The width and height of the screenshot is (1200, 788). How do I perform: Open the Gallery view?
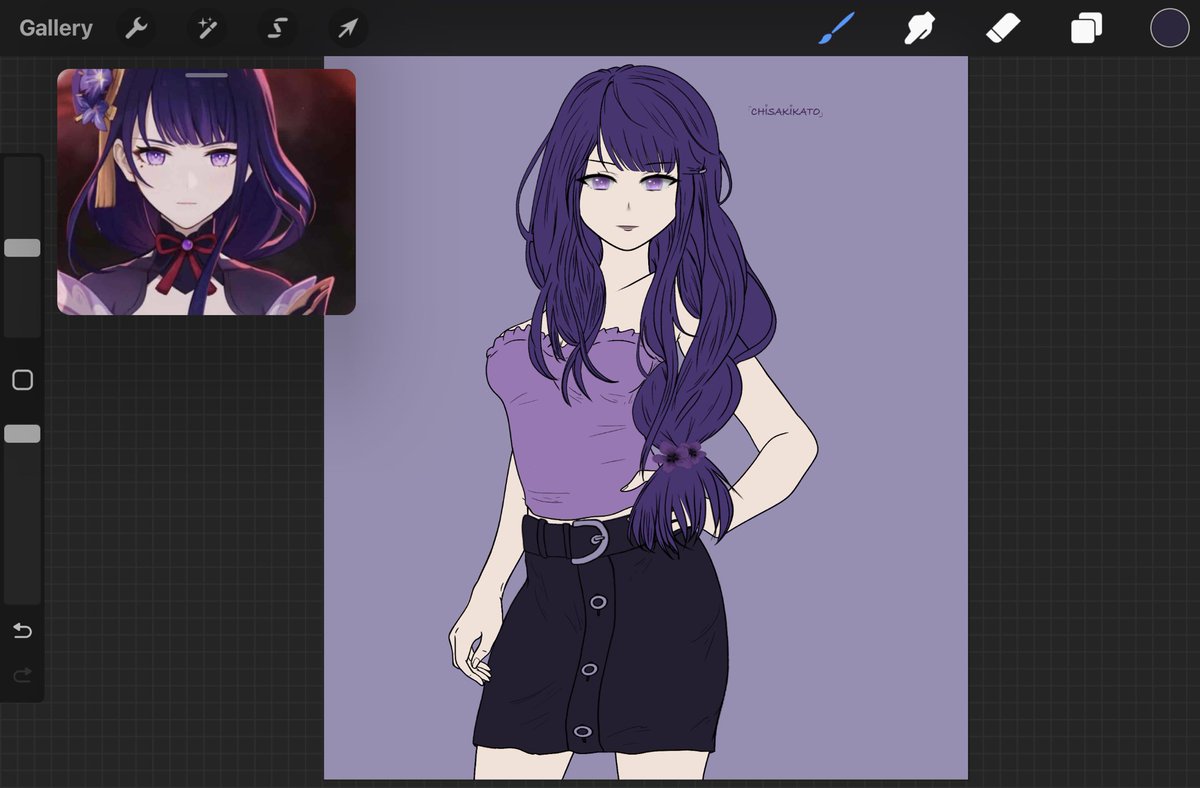coord(56,28)
